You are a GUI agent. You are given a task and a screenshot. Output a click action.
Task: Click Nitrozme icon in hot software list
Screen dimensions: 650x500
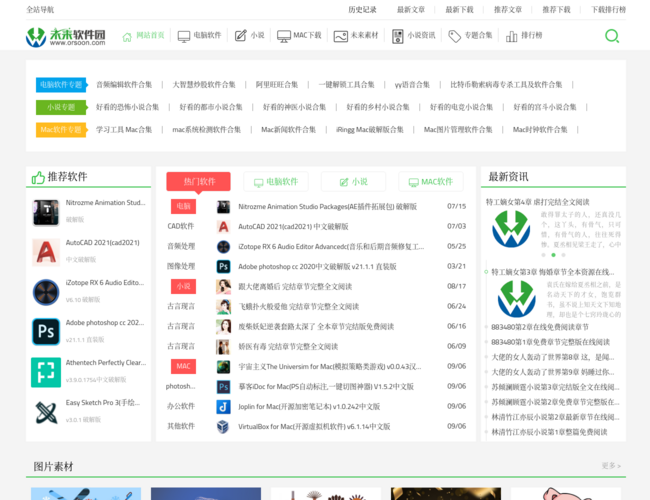tap(223, 206)
